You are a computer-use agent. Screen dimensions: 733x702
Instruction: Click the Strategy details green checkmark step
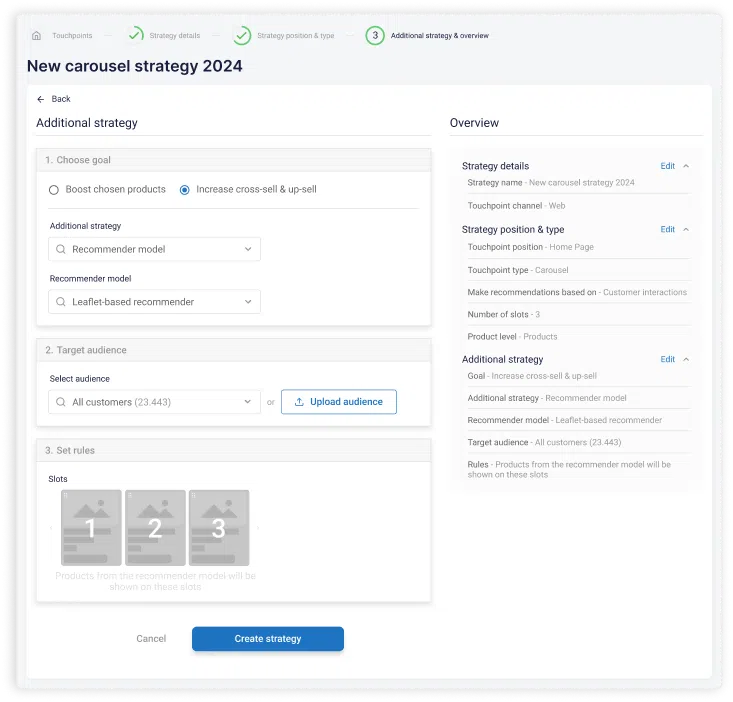coord(135,36)
